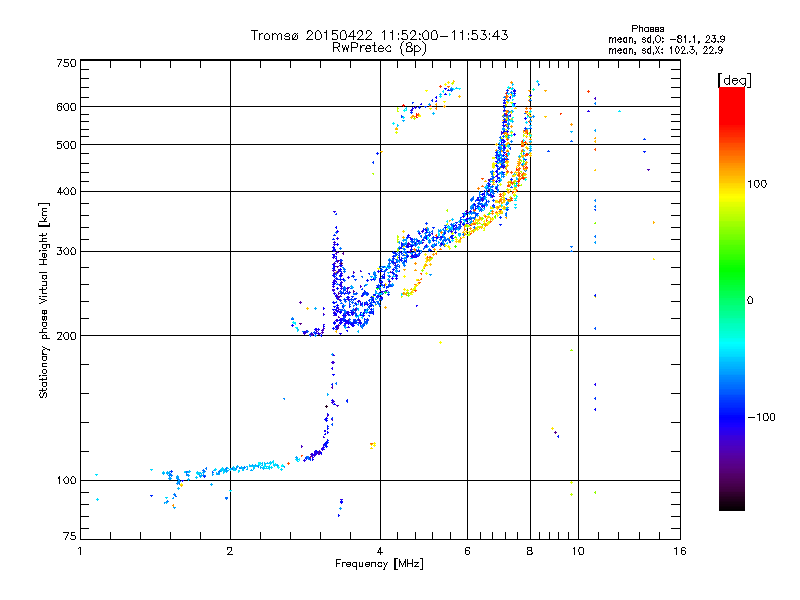The width and height of the screenshot is (800, 600).
Task: Click the x-axis tick label '4'
Action: [x=380, y=551]
